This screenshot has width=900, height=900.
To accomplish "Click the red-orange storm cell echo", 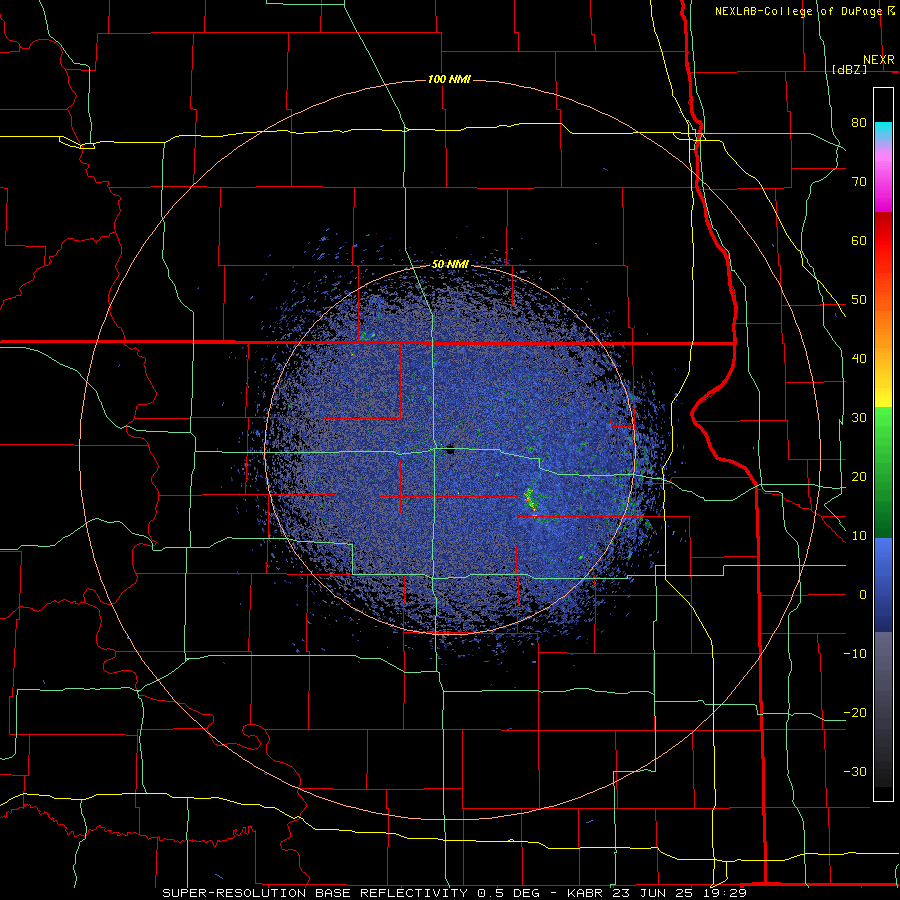I will [530, 501].
